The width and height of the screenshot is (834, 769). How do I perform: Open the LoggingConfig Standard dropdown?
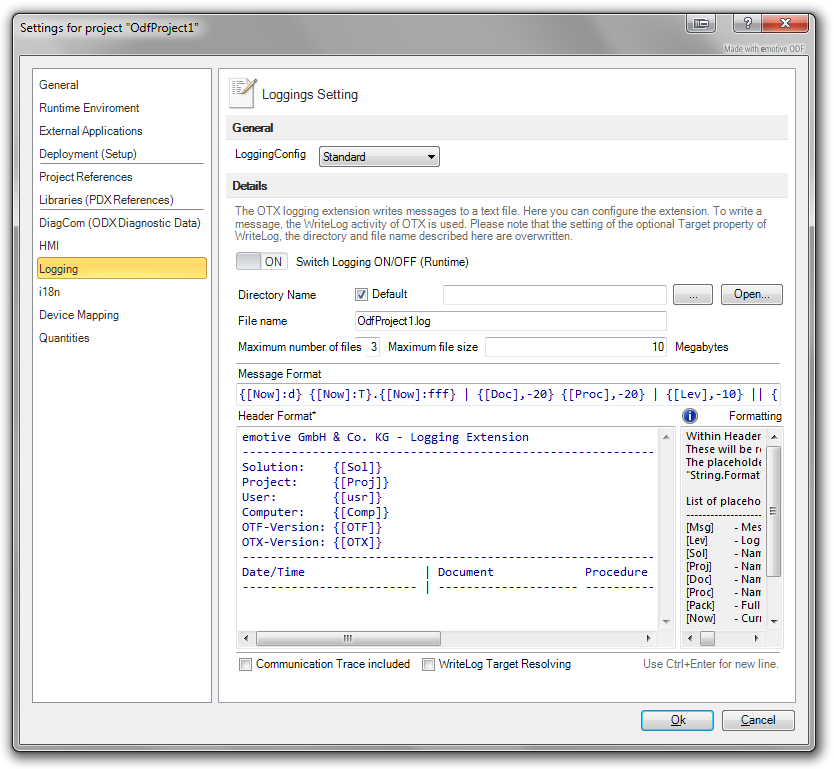coord(379,157)
